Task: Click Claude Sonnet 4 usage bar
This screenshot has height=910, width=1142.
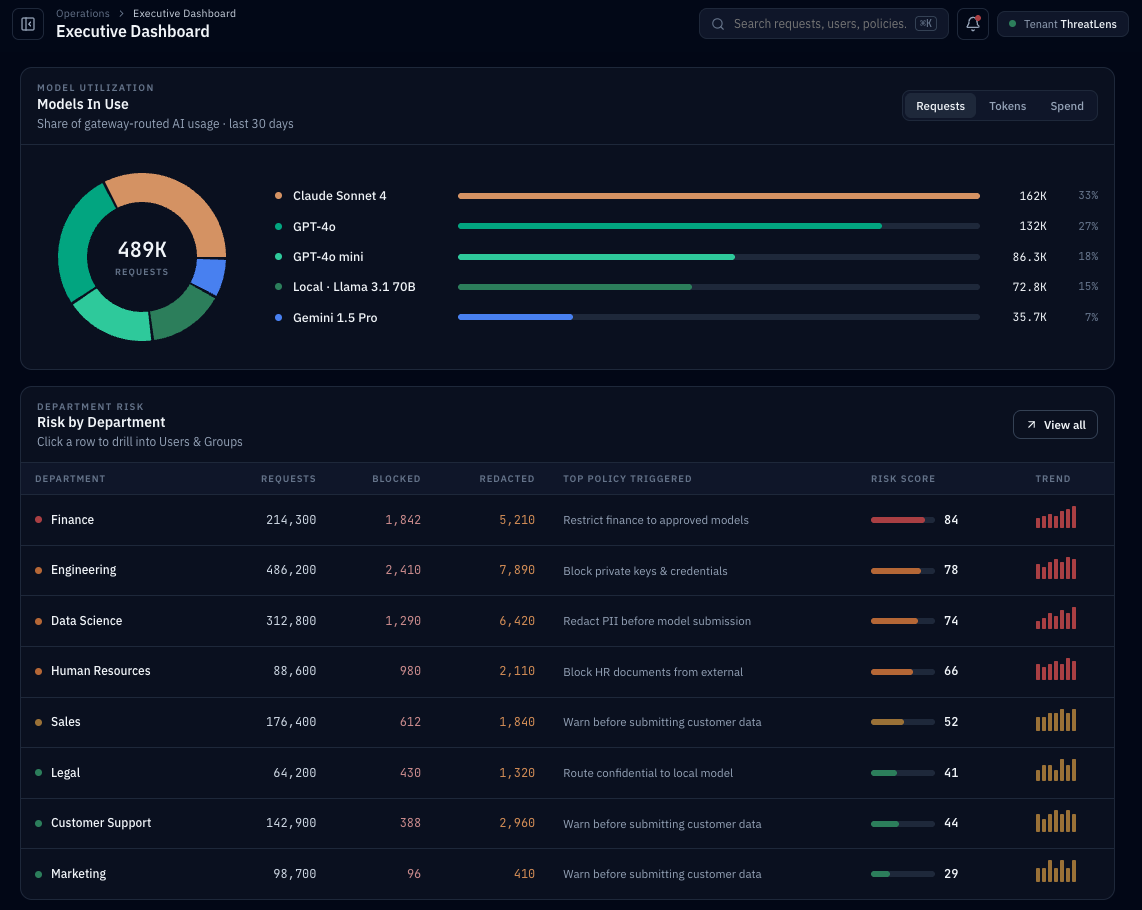Action: click(x=718, y=196)
